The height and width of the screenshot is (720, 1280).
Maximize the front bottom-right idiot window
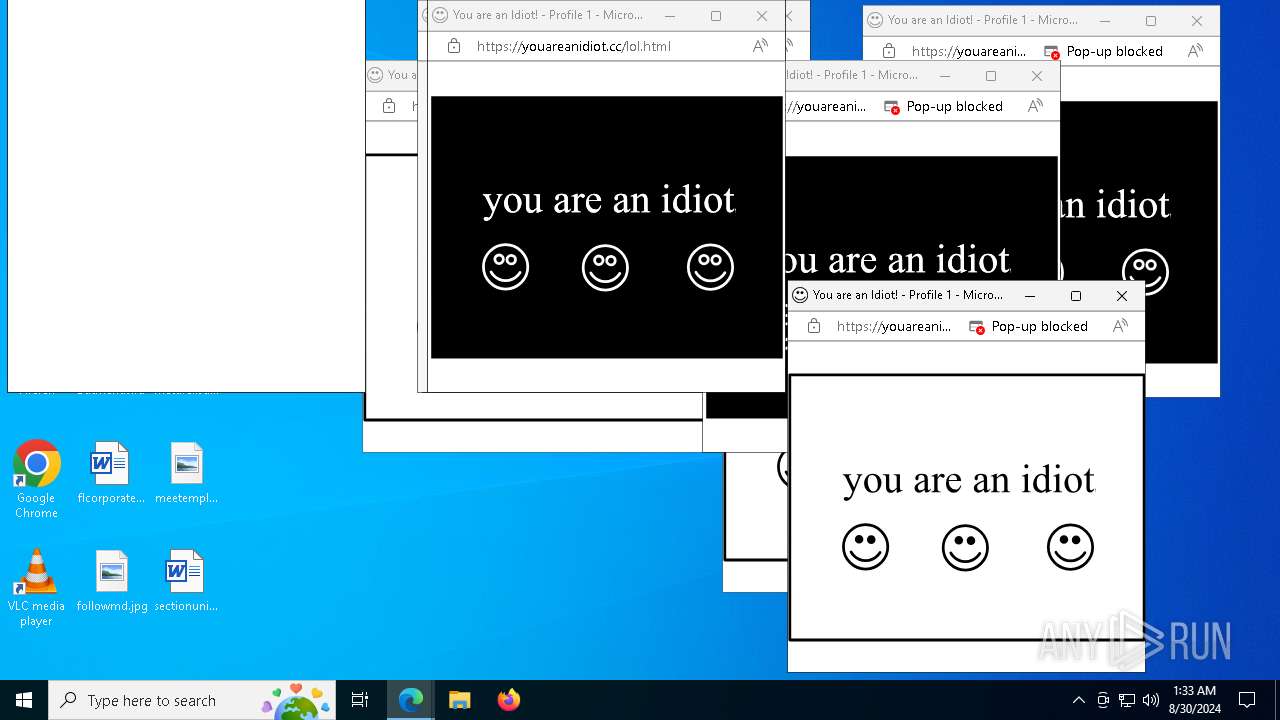click(1076, 296)
